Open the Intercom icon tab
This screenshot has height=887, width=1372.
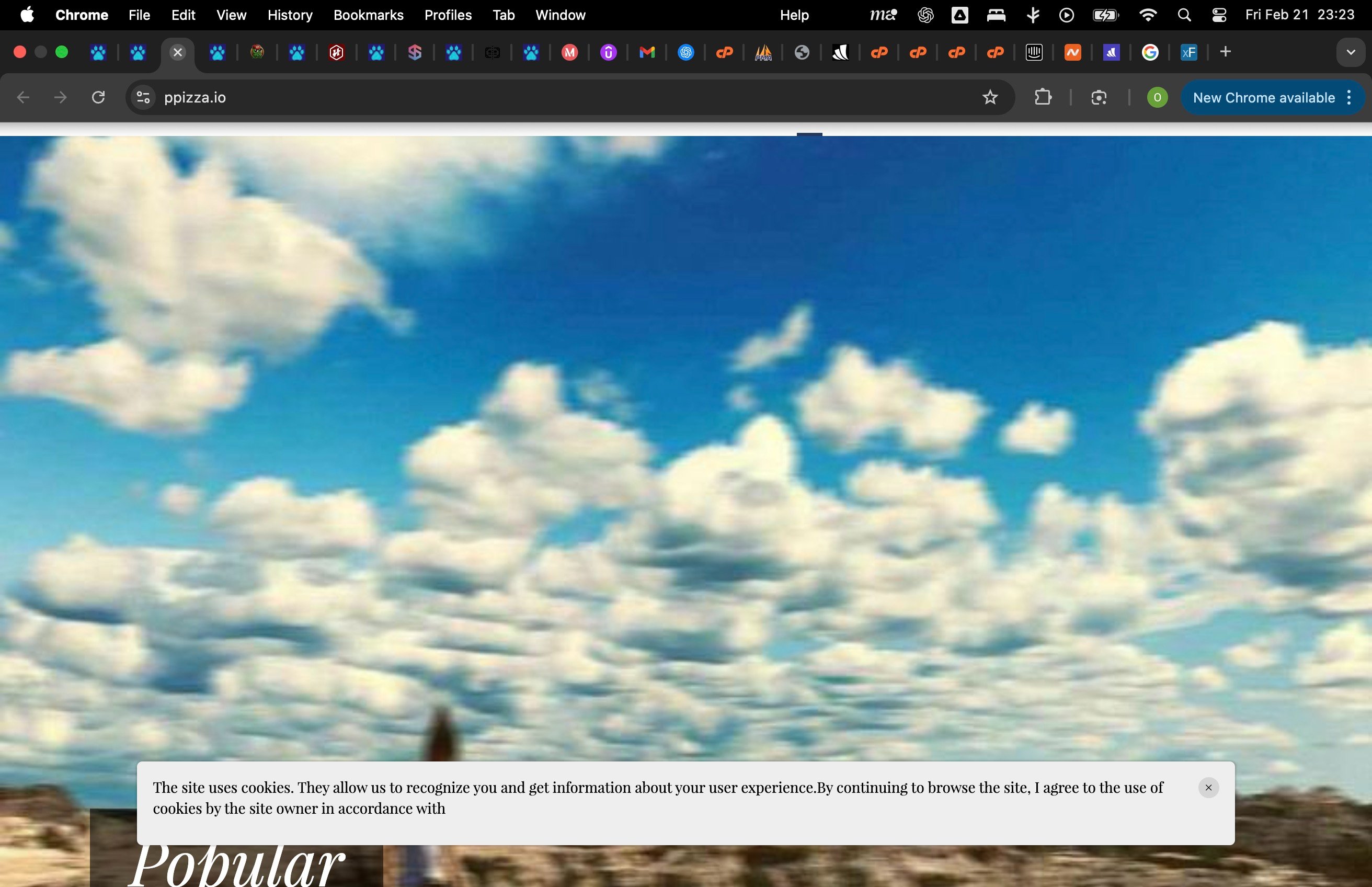pos(1035,52)
